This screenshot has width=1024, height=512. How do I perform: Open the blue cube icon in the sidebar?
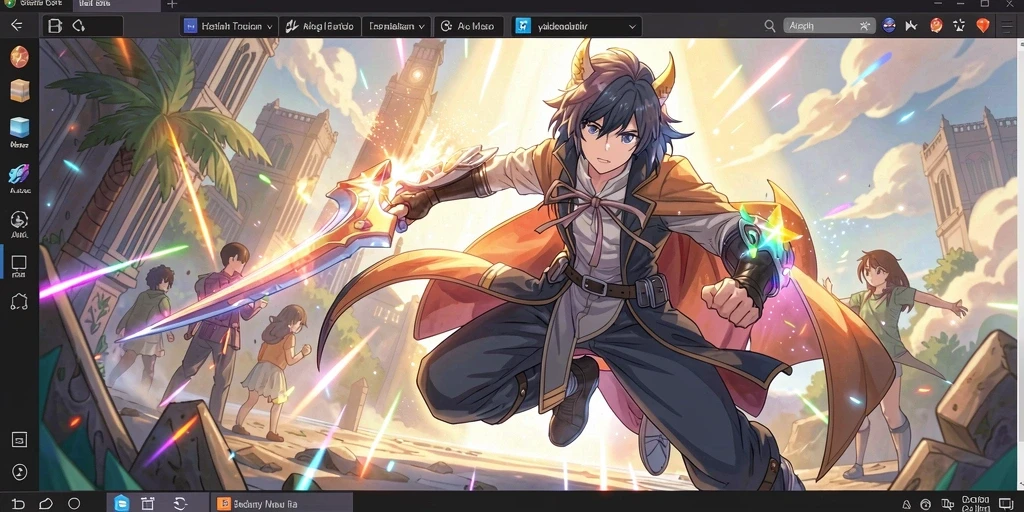pyautogui.click(x=19, y=127)
